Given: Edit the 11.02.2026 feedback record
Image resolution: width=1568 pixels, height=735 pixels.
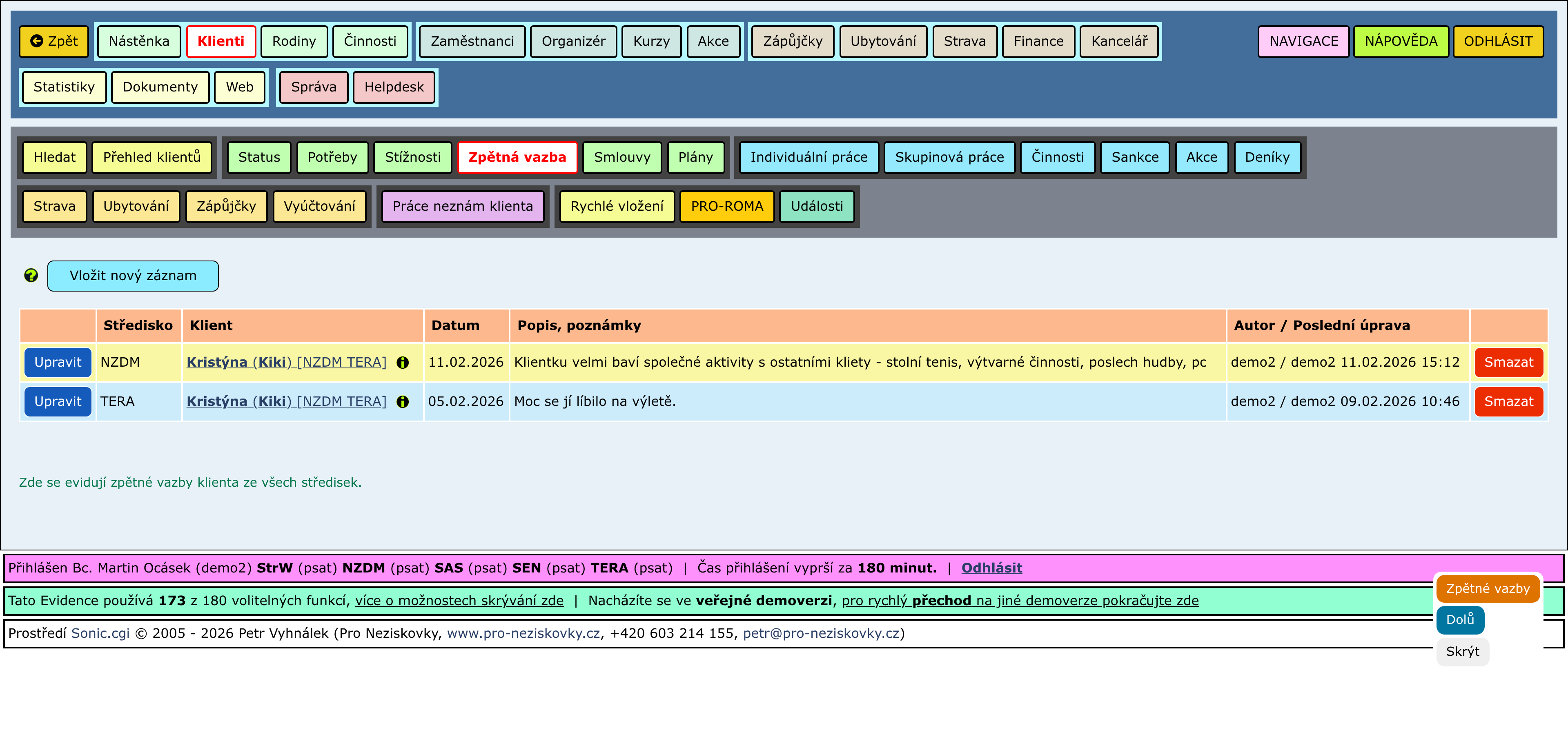Looking at the screenshot, I should 58,363.
